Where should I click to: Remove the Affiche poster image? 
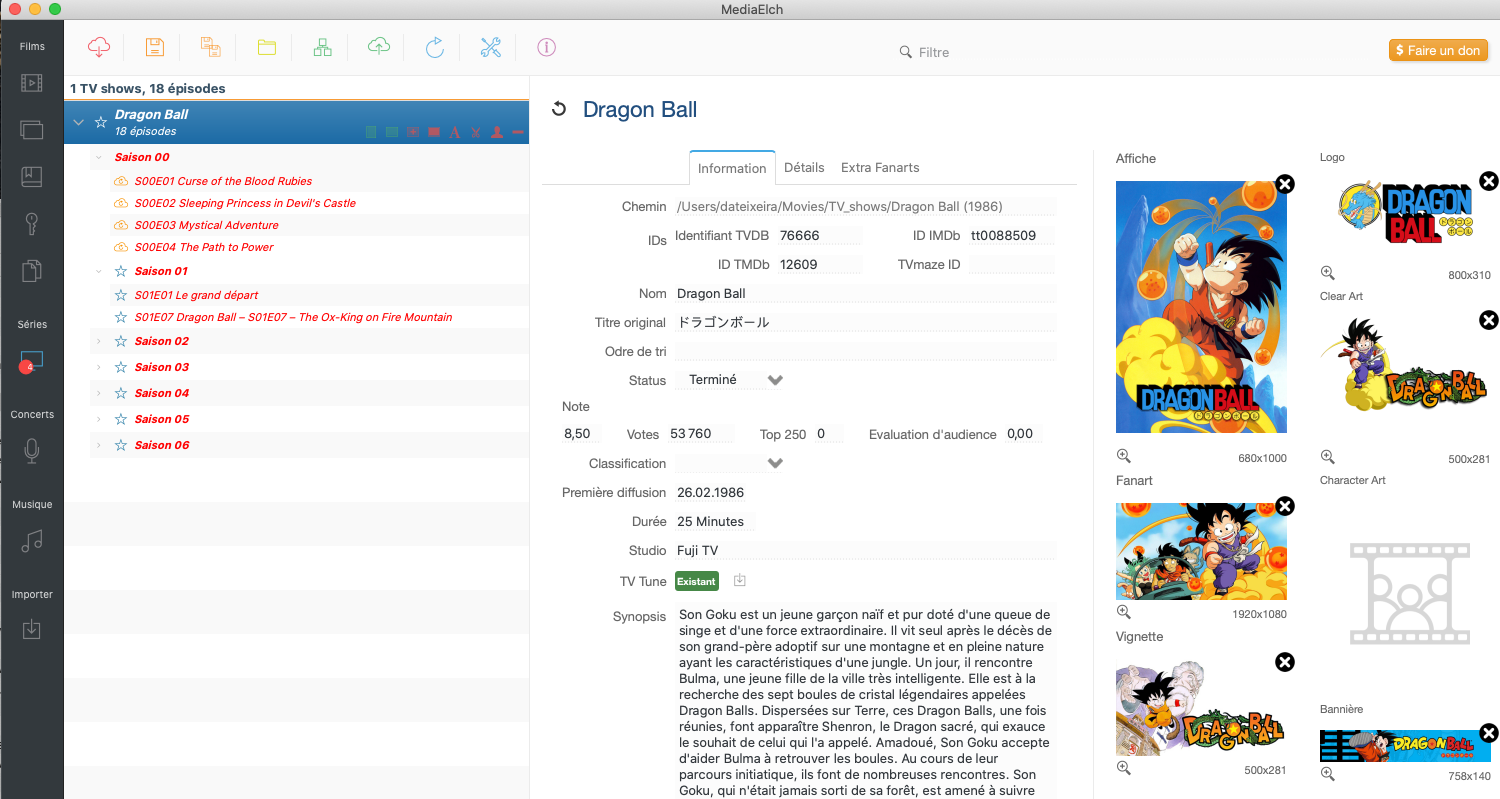click(x=1285, y=184)
